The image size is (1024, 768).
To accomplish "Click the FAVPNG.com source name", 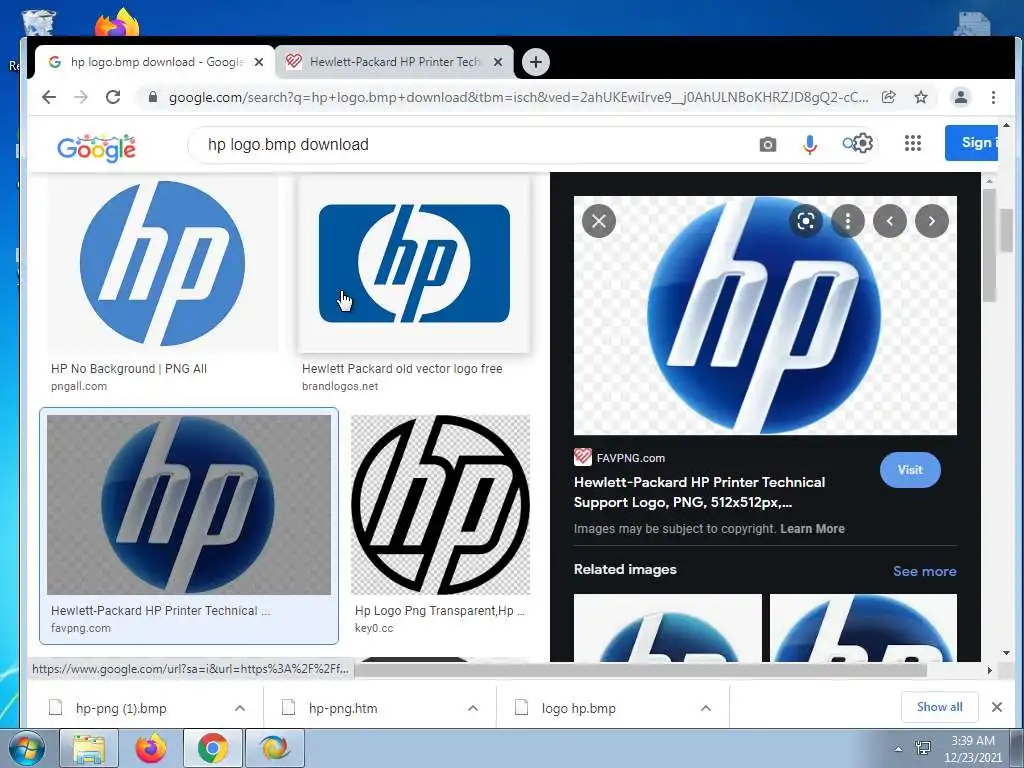I will coord(630,458).
